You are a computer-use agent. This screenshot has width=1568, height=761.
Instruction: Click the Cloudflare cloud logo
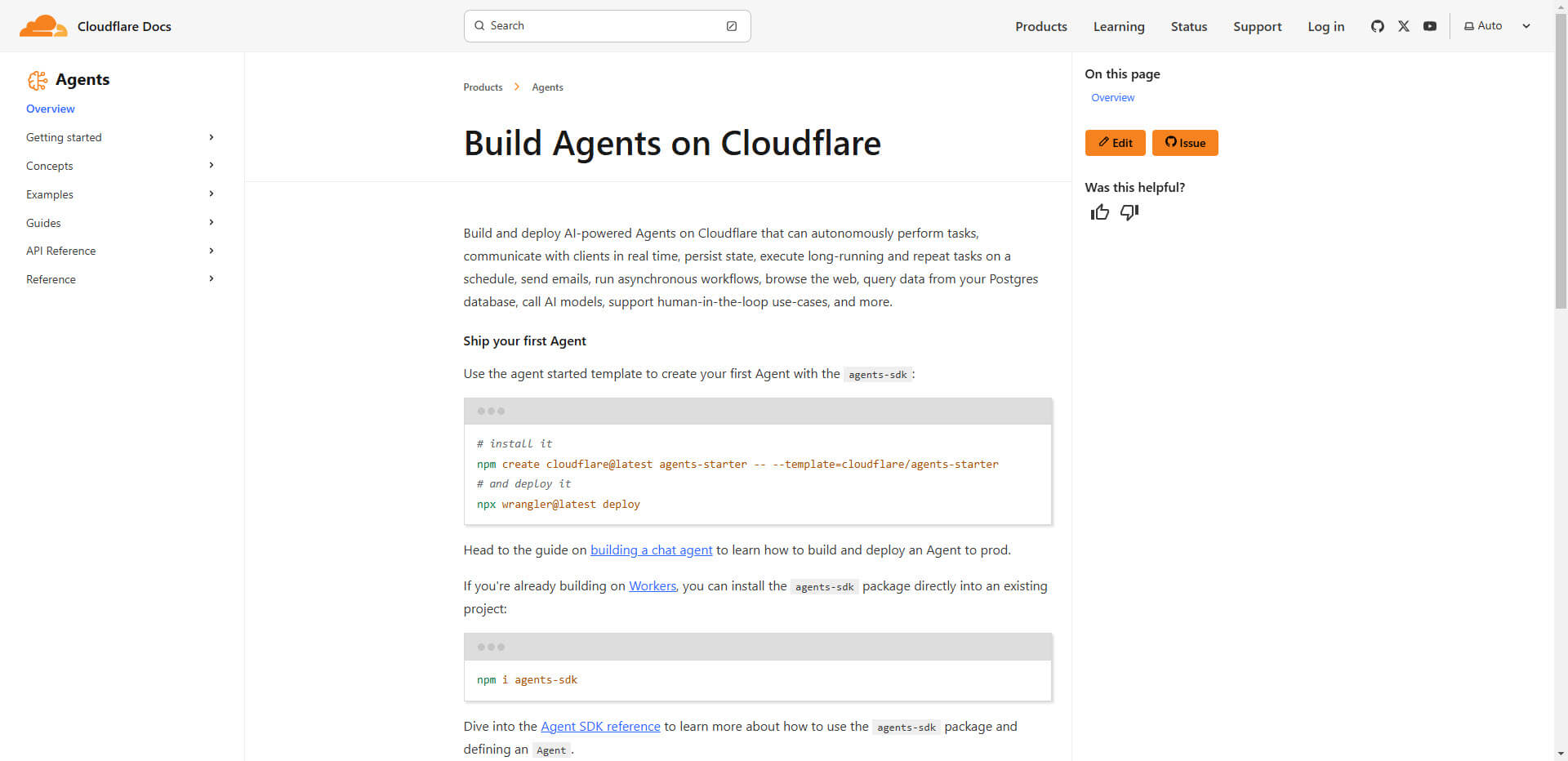pos(43,26)
